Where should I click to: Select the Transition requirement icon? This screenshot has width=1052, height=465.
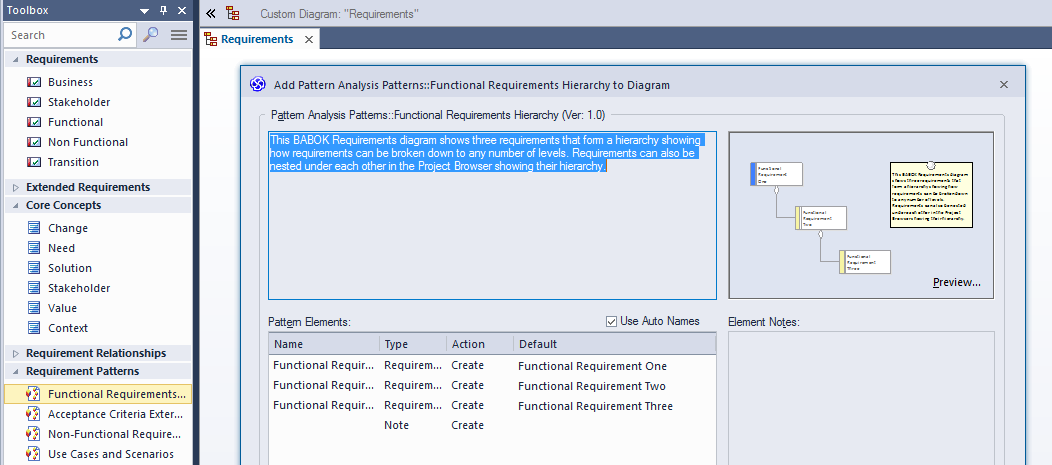pos(34,162)
